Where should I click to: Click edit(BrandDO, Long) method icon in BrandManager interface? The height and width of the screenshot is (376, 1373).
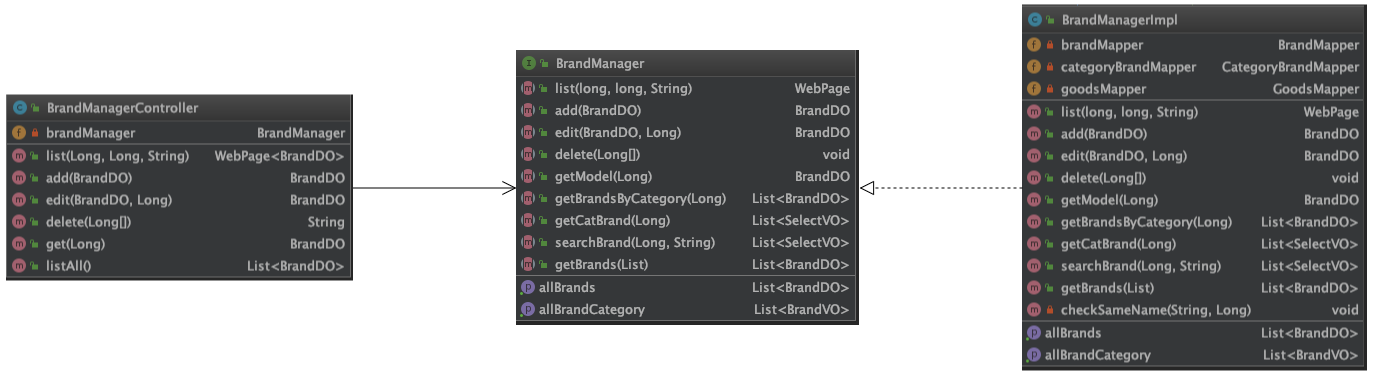(x=529, y=133)
